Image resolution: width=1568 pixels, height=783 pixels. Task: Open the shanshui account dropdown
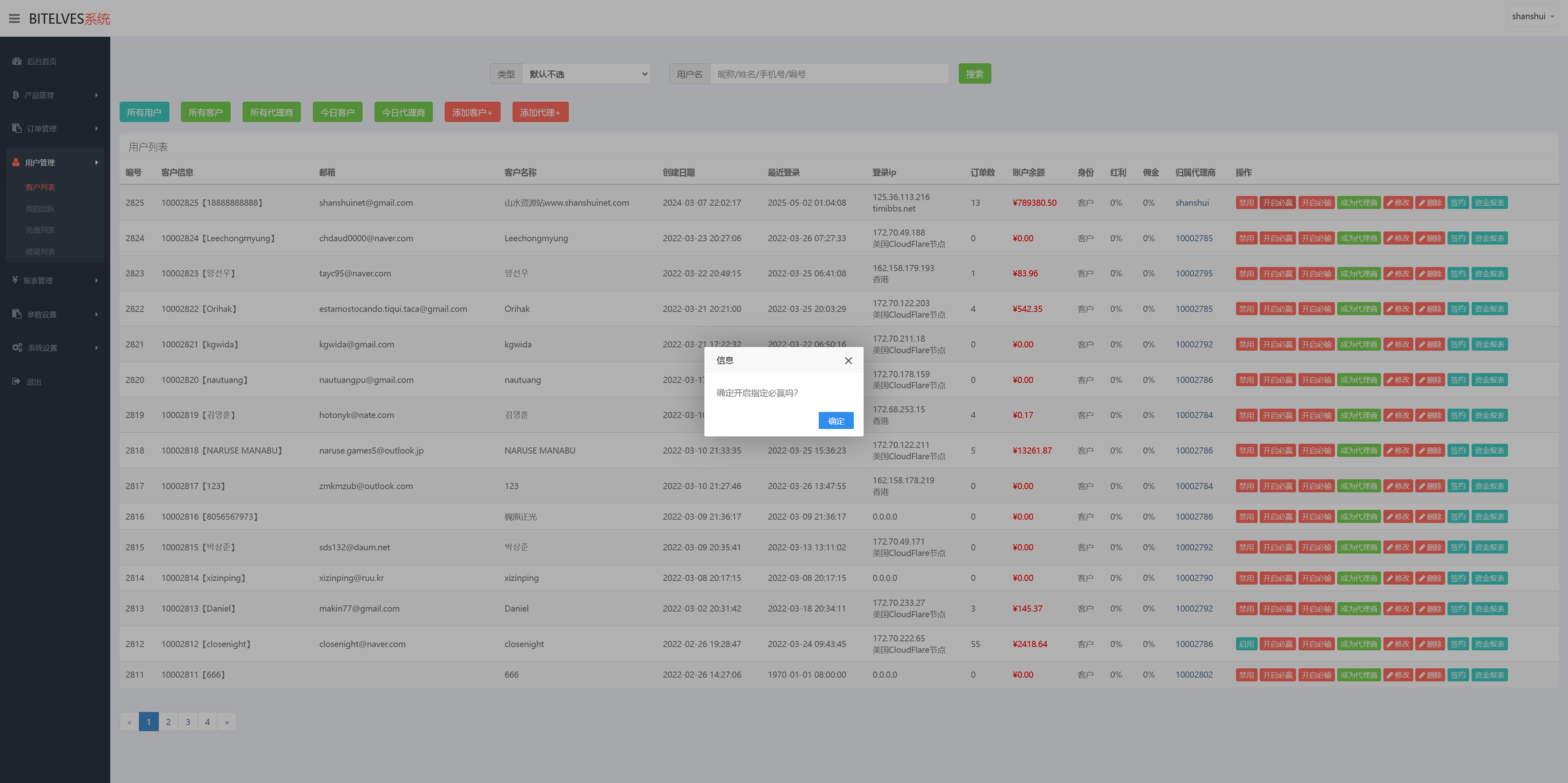[1533, 16]
